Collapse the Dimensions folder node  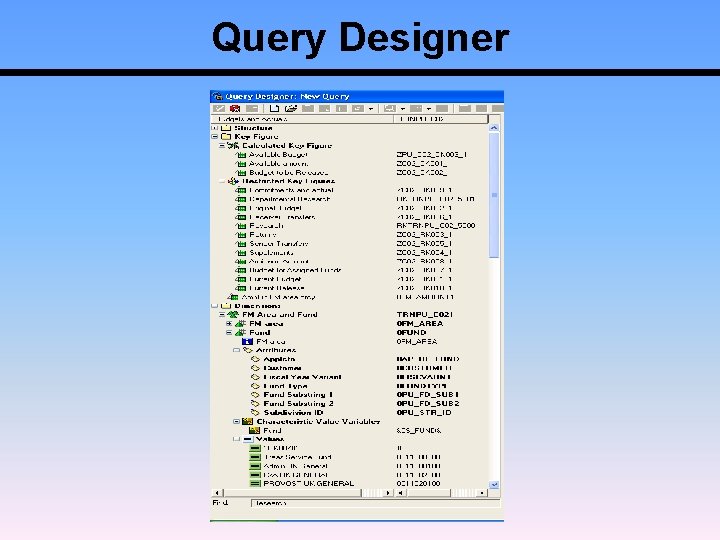pyautogui.click(x=214, y=306)
